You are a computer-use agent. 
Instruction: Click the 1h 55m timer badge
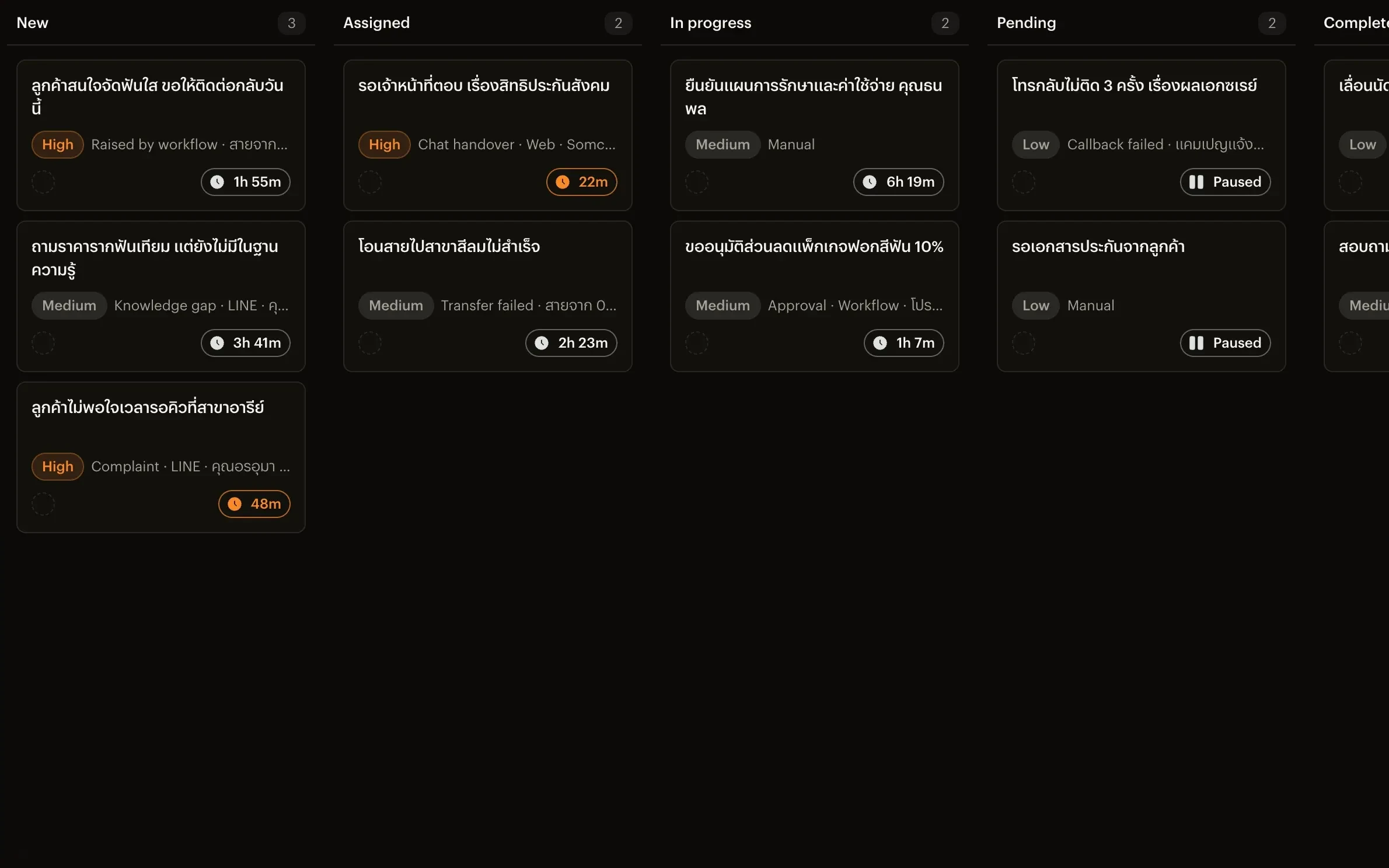(246, 182)
